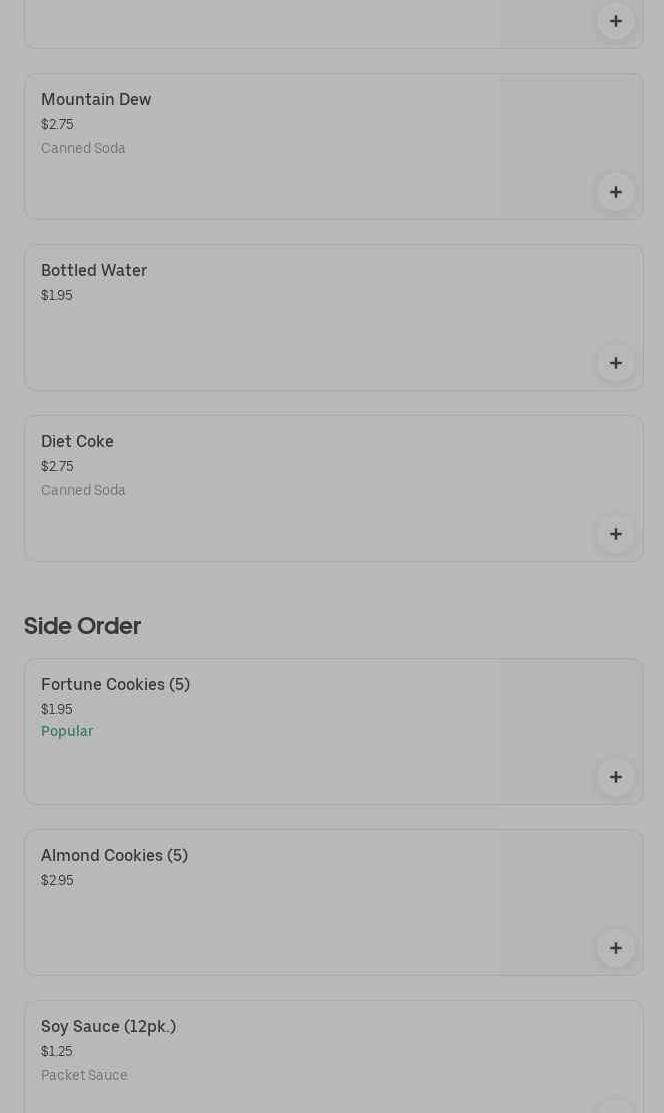The image size is (664, 1113).
Task: Click the plus button above Mountain Dew card
Action: tap(615, 21)
